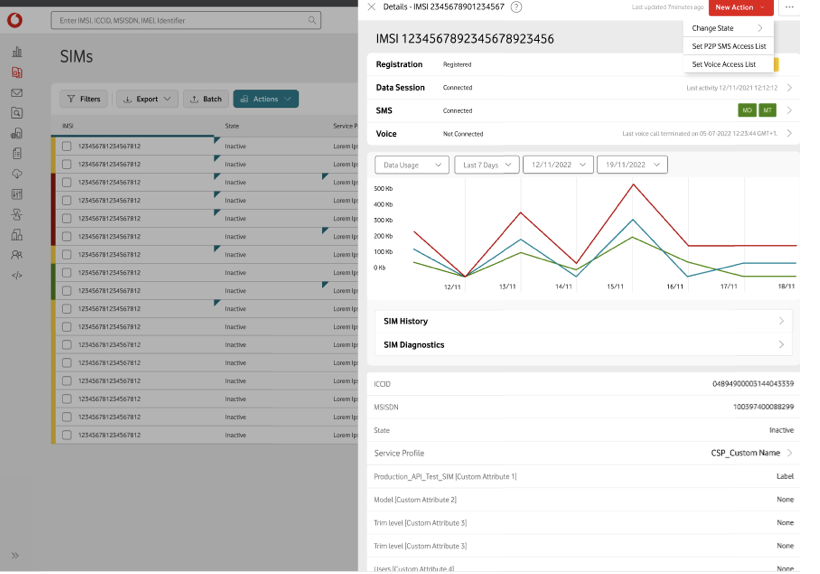The width and height of the screenshot is (820, 574).
Task: Open Service Profile CSP_Custom Name chevron
Action: [x=790, y=453]
